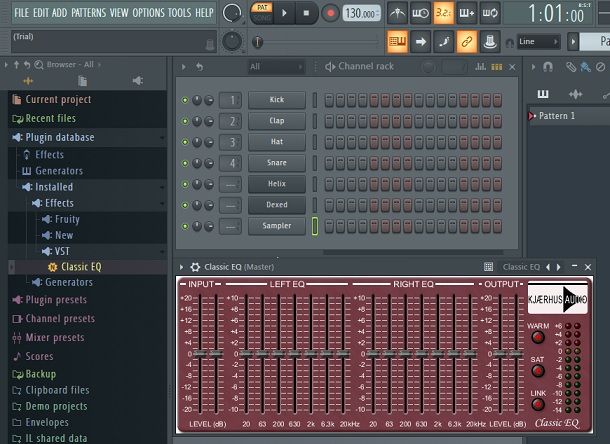The width and height of the screenshot is (610, 444).
Task: Click the Channel rack undo arrow icon
Action: (200, 67)
